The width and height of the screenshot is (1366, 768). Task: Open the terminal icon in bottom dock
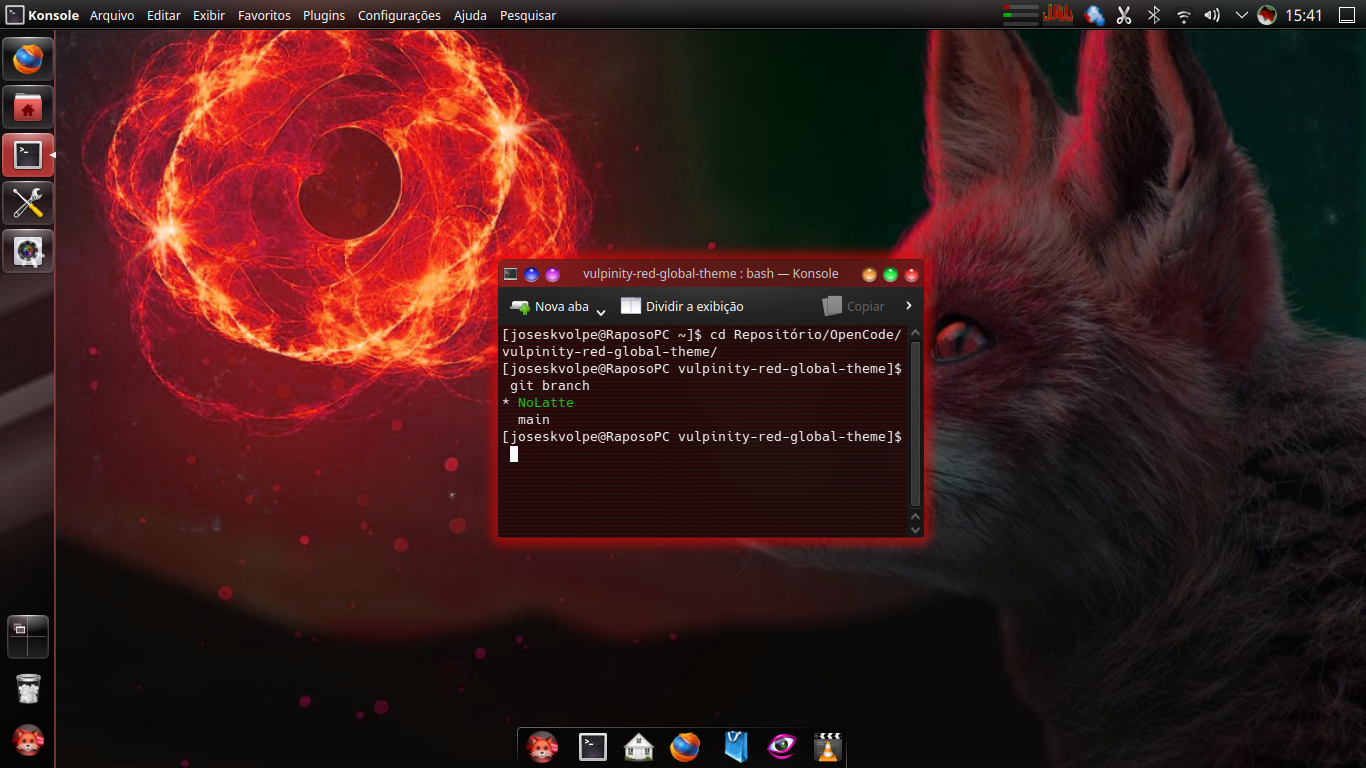tap(593, 747)
